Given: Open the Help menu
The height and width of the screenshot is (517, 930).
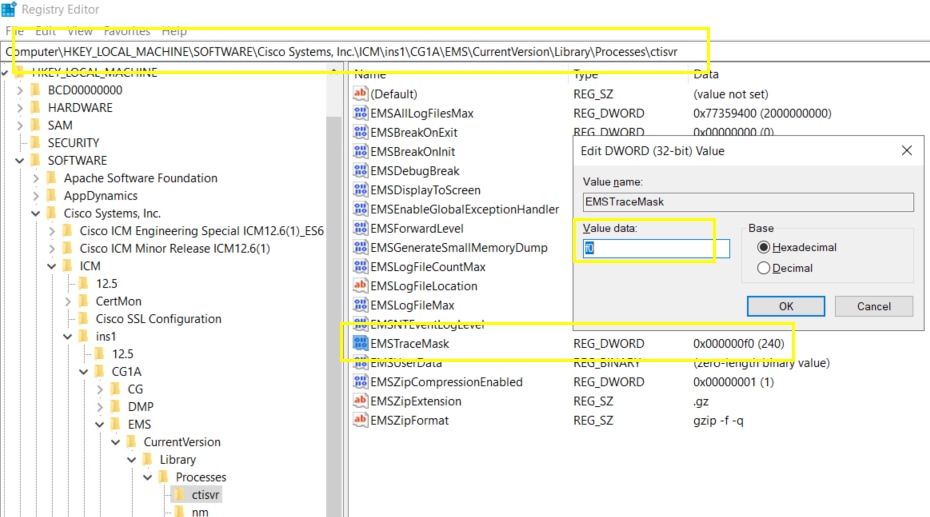Looking at the screenshot, I should tap(174, 31).
